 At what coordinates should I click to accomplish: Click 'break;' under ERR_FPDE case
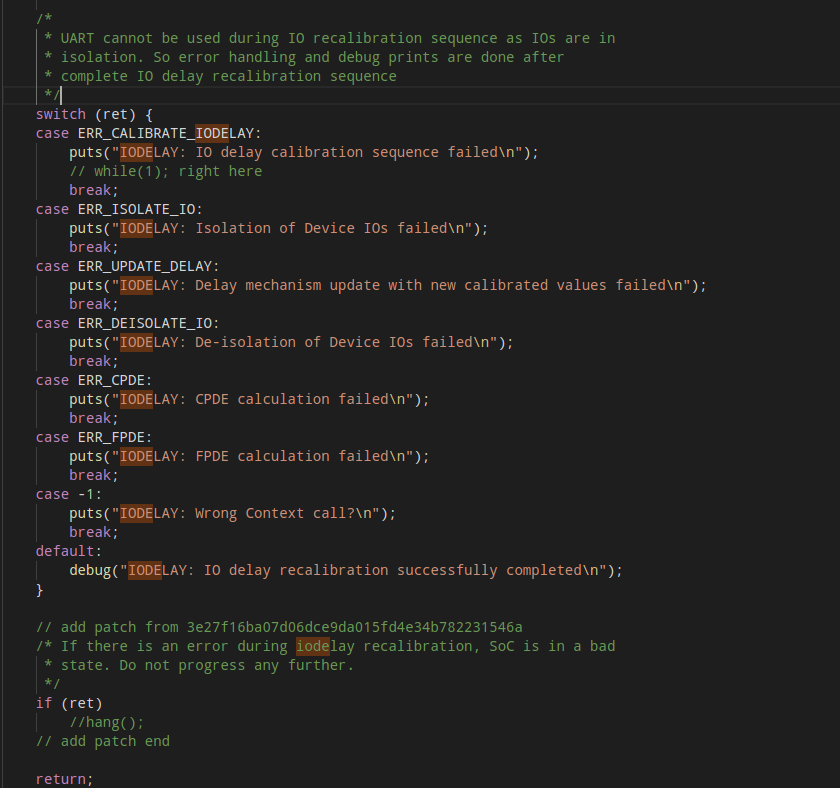[94, 476]
